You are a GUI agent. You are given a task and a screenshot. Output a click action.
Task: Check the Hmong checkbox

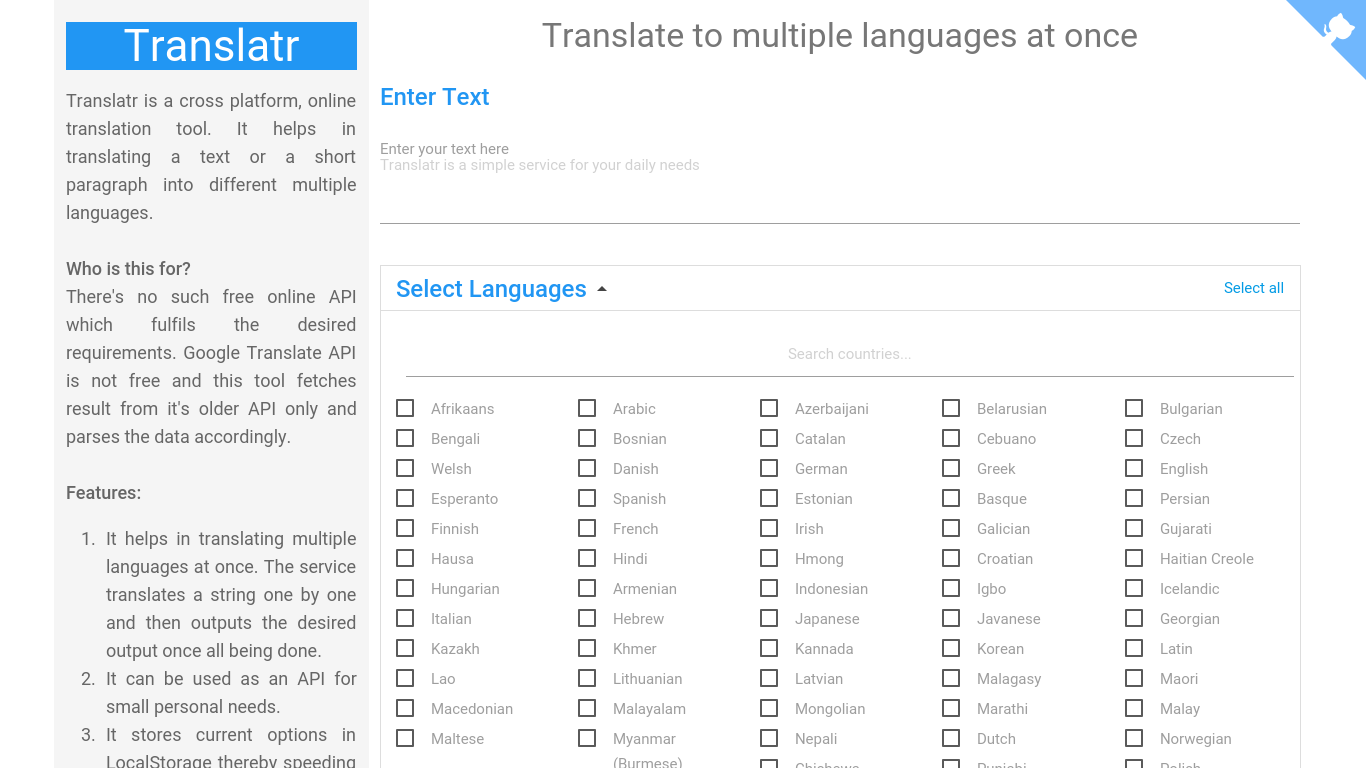769,558
